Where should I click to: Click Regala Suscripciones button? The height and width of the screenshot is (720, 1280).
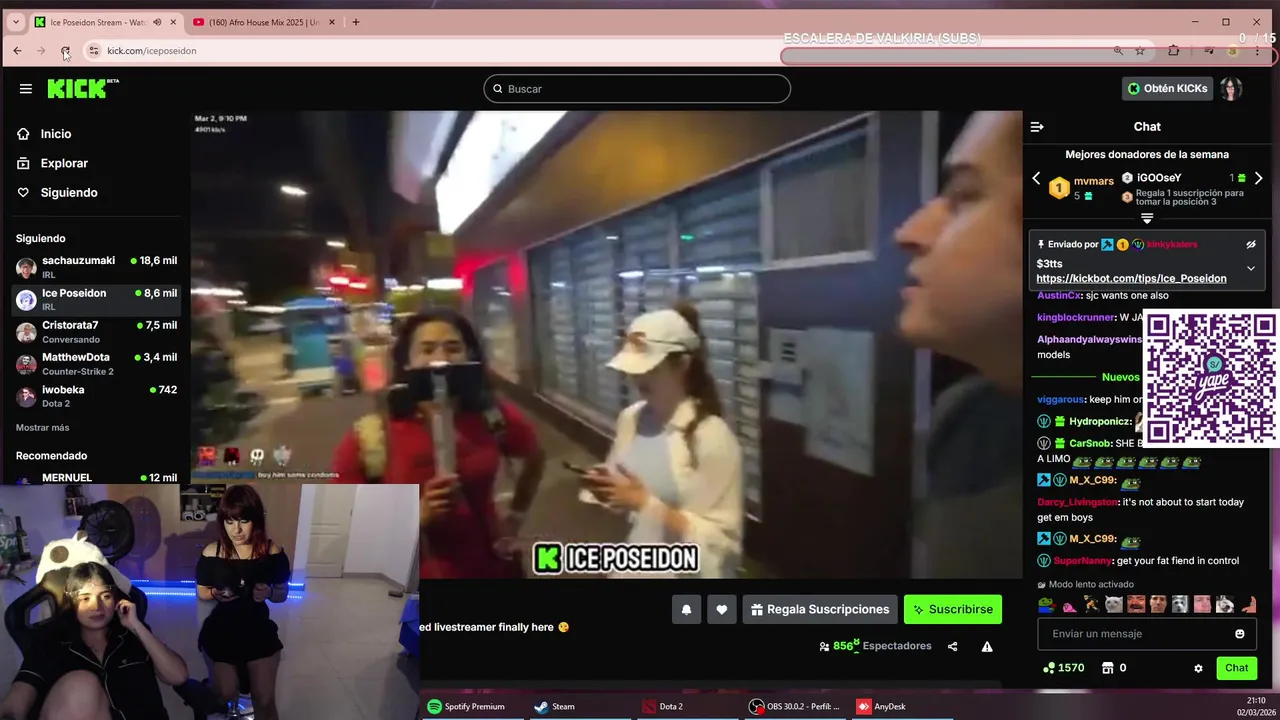[820, 609]
